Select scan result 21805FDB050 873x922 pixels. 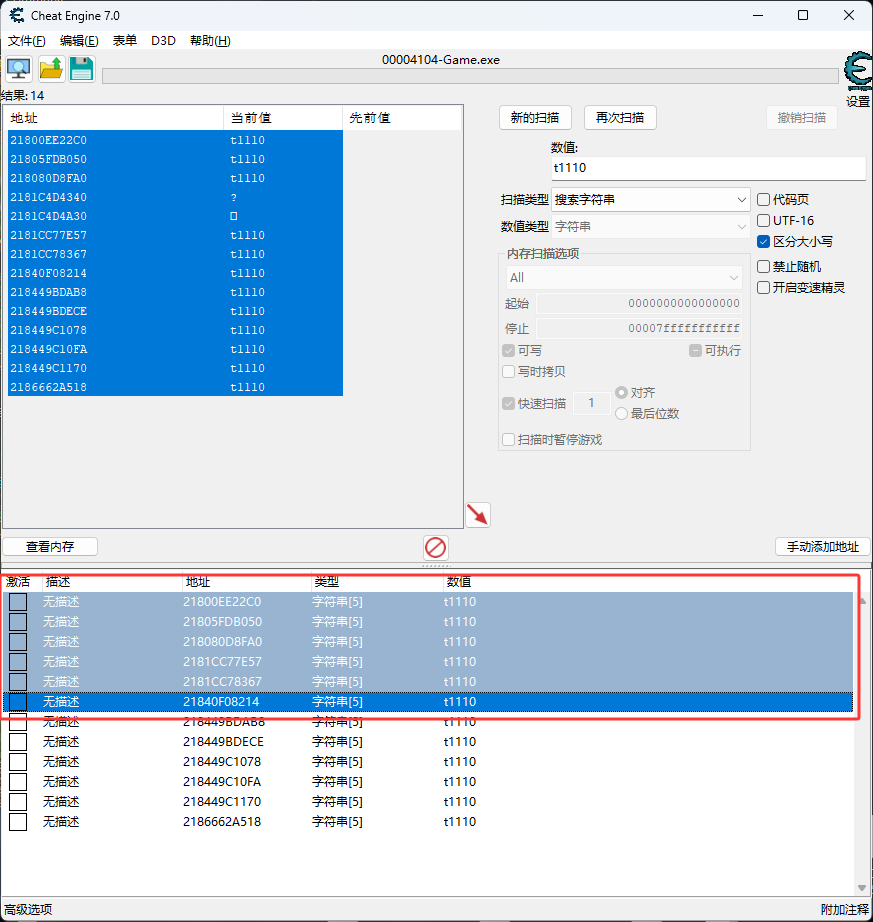tap(175, 159)
